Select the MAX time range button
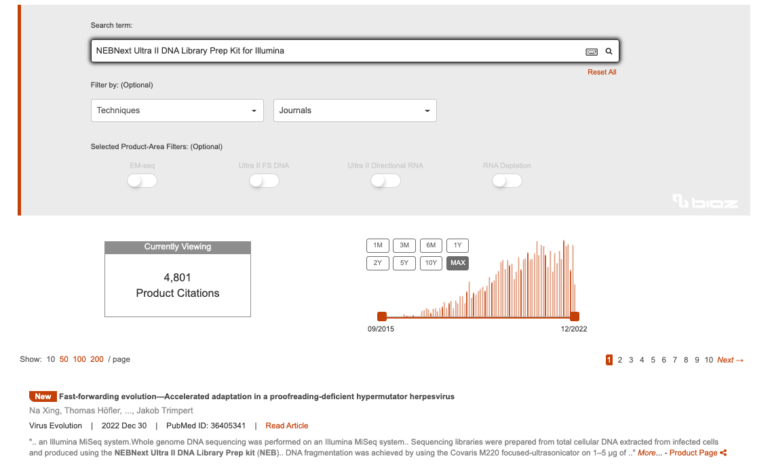Image resolution: width=768 pixels, height=469 pixels. pos(457,263)
